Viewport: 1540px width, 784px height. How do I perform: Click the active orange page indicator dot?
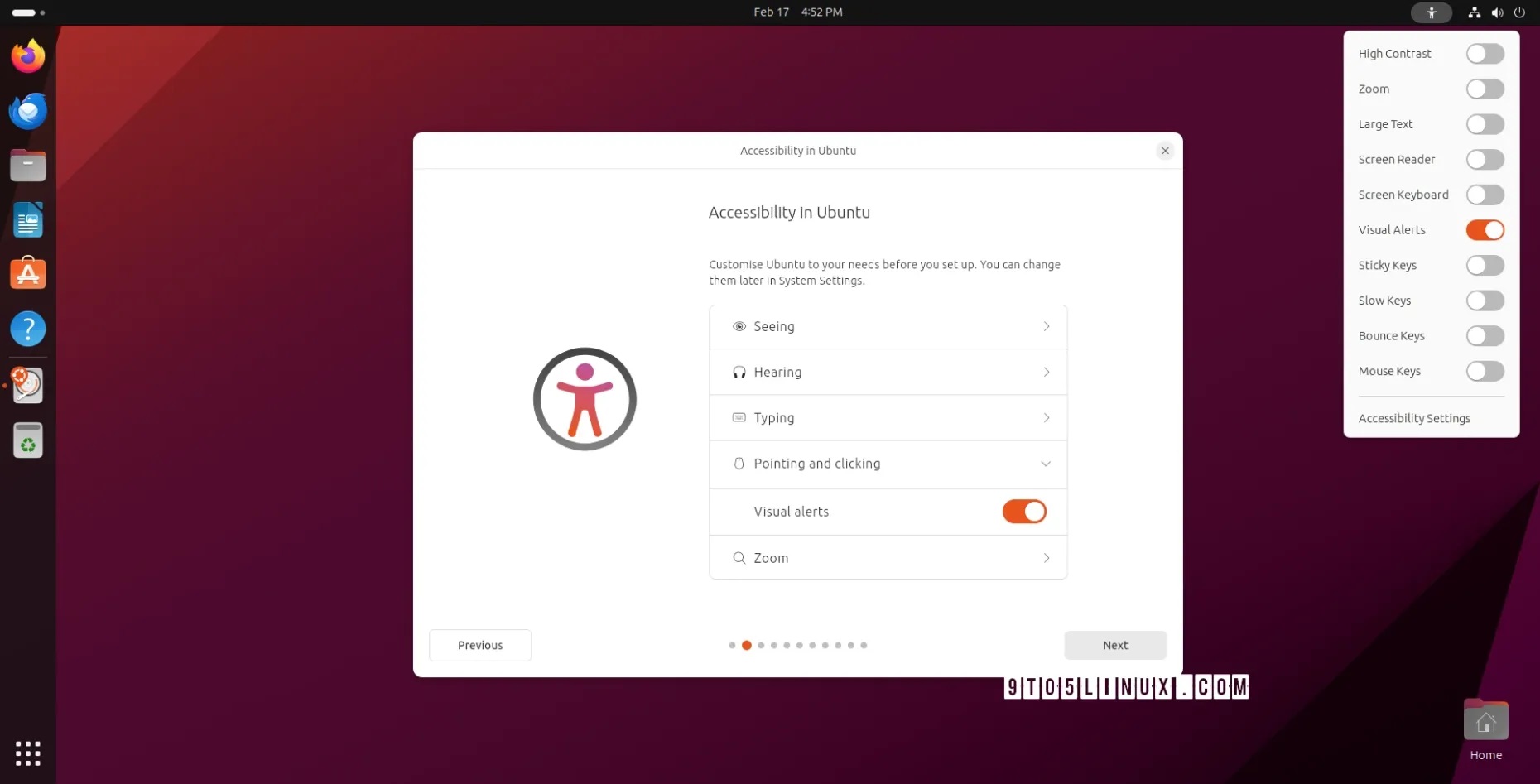[746, 645]
